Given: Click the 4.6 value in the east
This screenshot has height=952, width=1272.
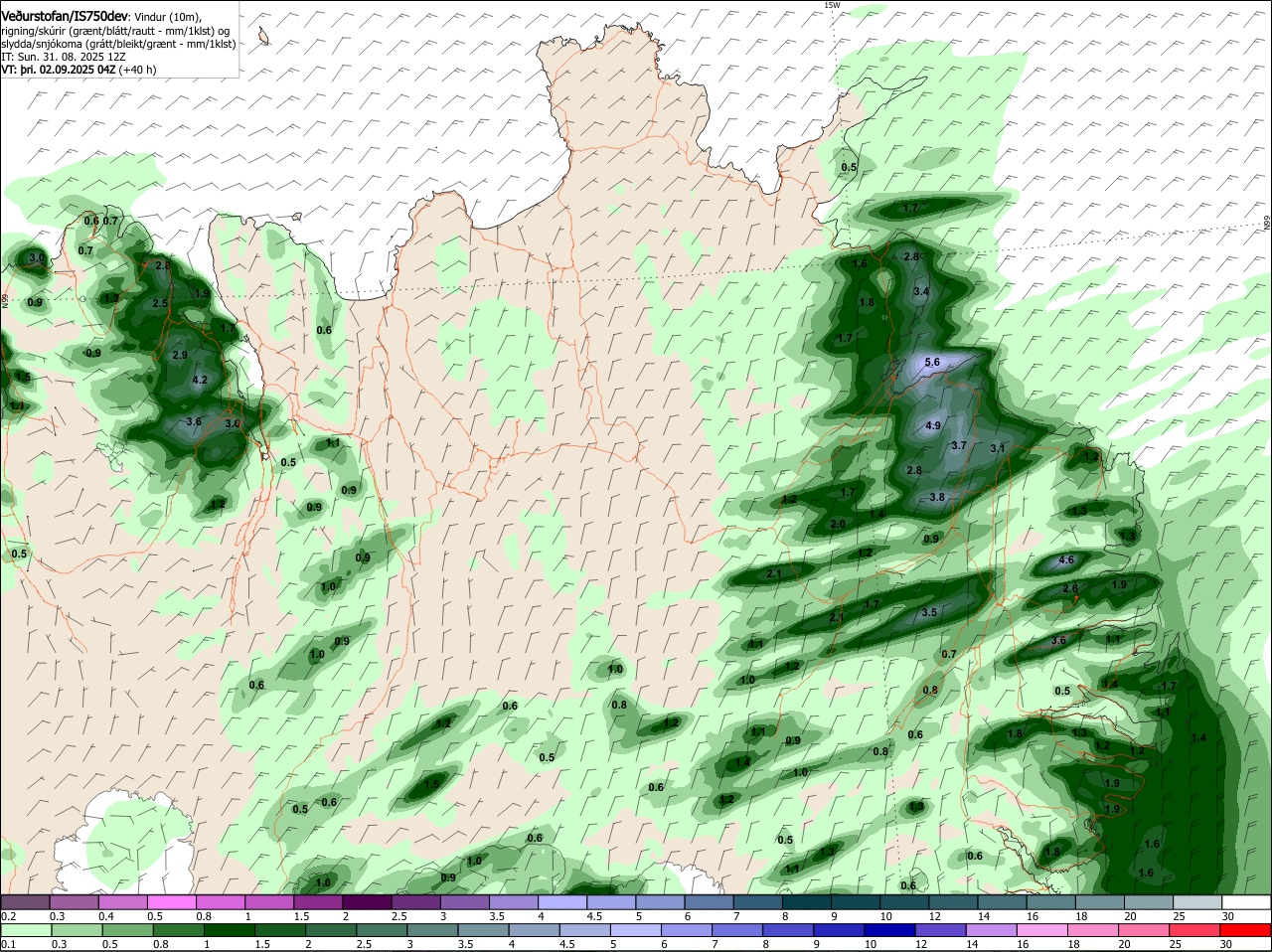Looking at the screenshot, I should point(1066,560).
